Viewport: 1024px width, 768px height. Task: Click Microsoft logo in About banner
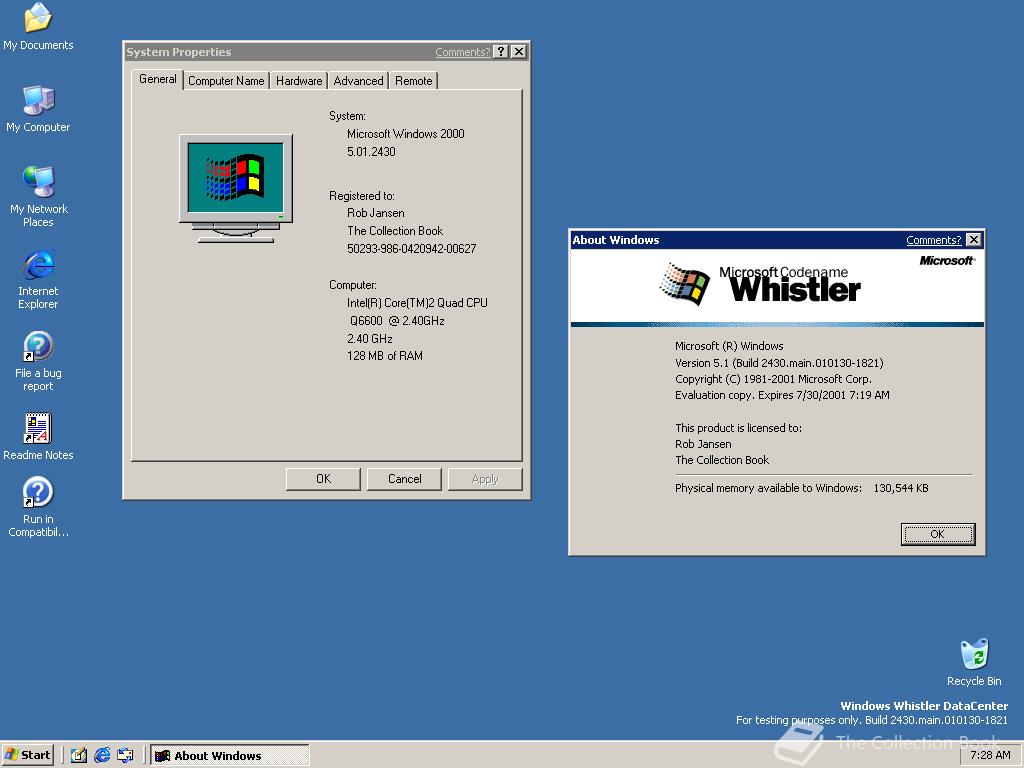[x=947, y=261]
